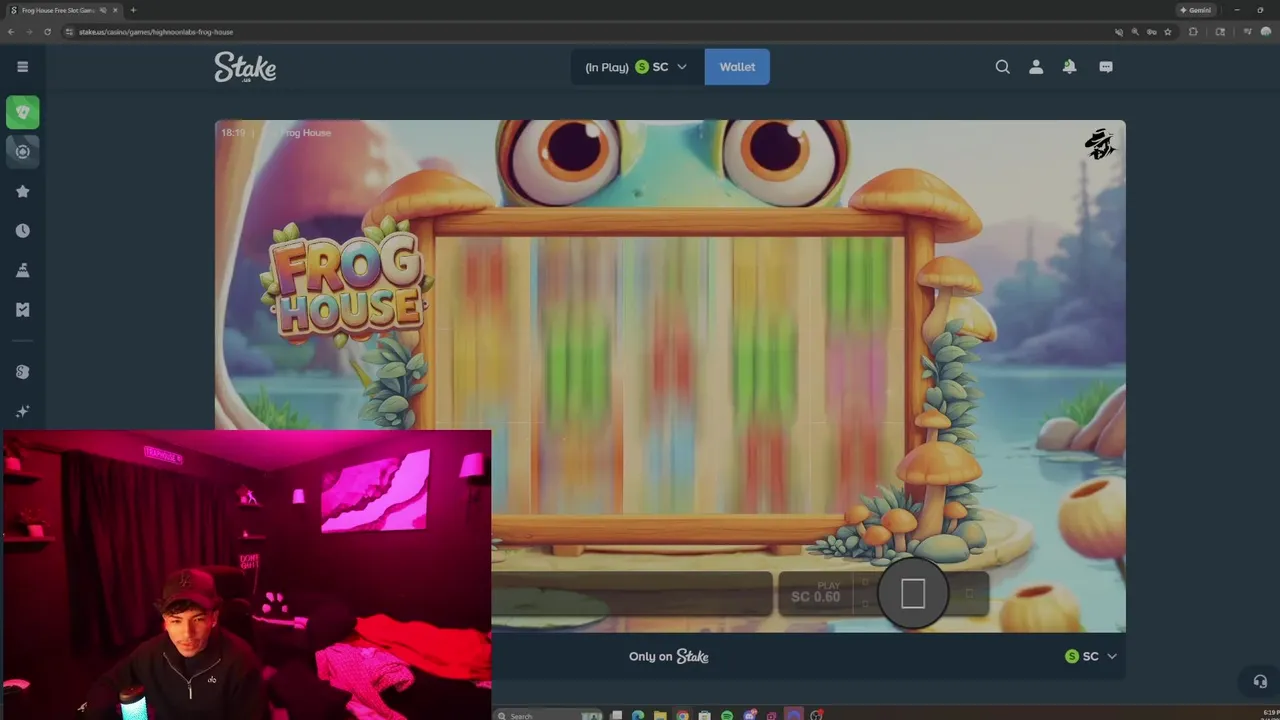Open Chrome from the taskbar
Screen dimensions: 1280x720
[x=682, y=715]
